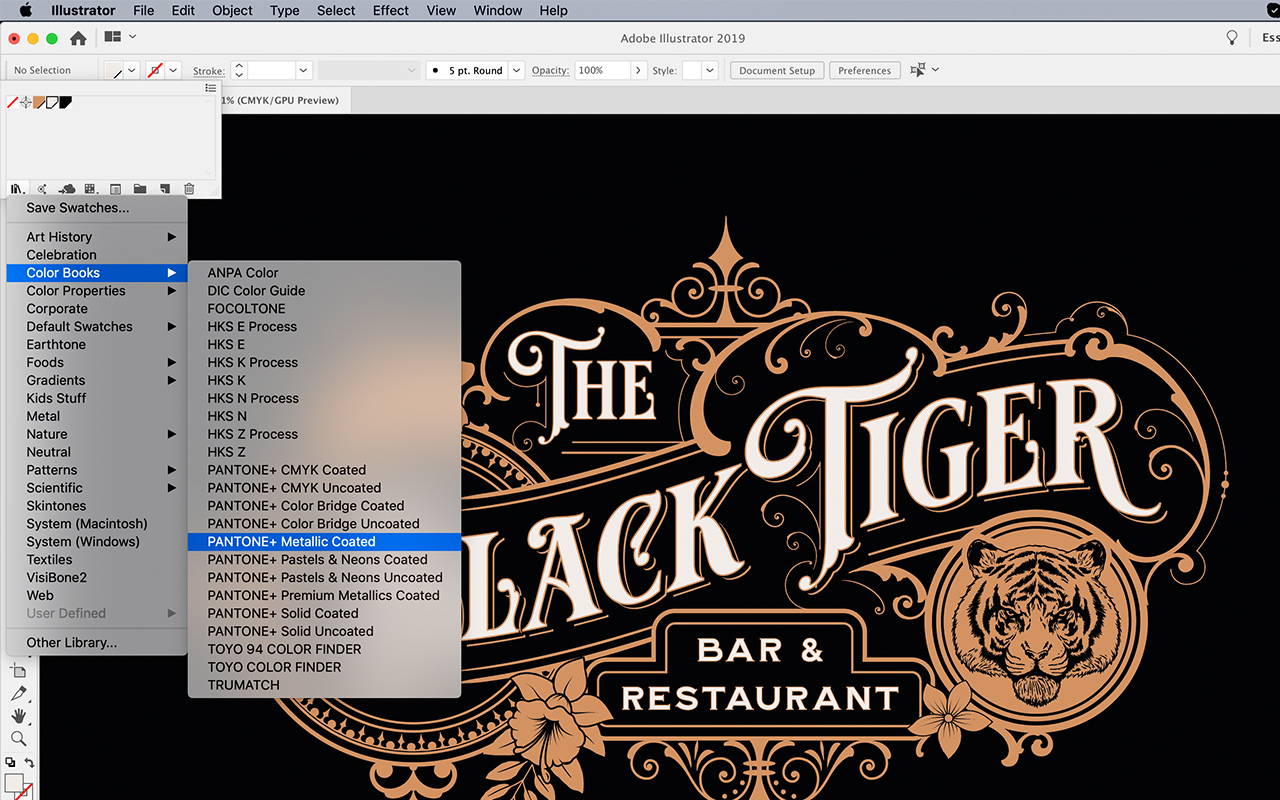Click the Stroke weight input field
The height and width of the screenshot is (800, 1280).
(x=271, y=70)
